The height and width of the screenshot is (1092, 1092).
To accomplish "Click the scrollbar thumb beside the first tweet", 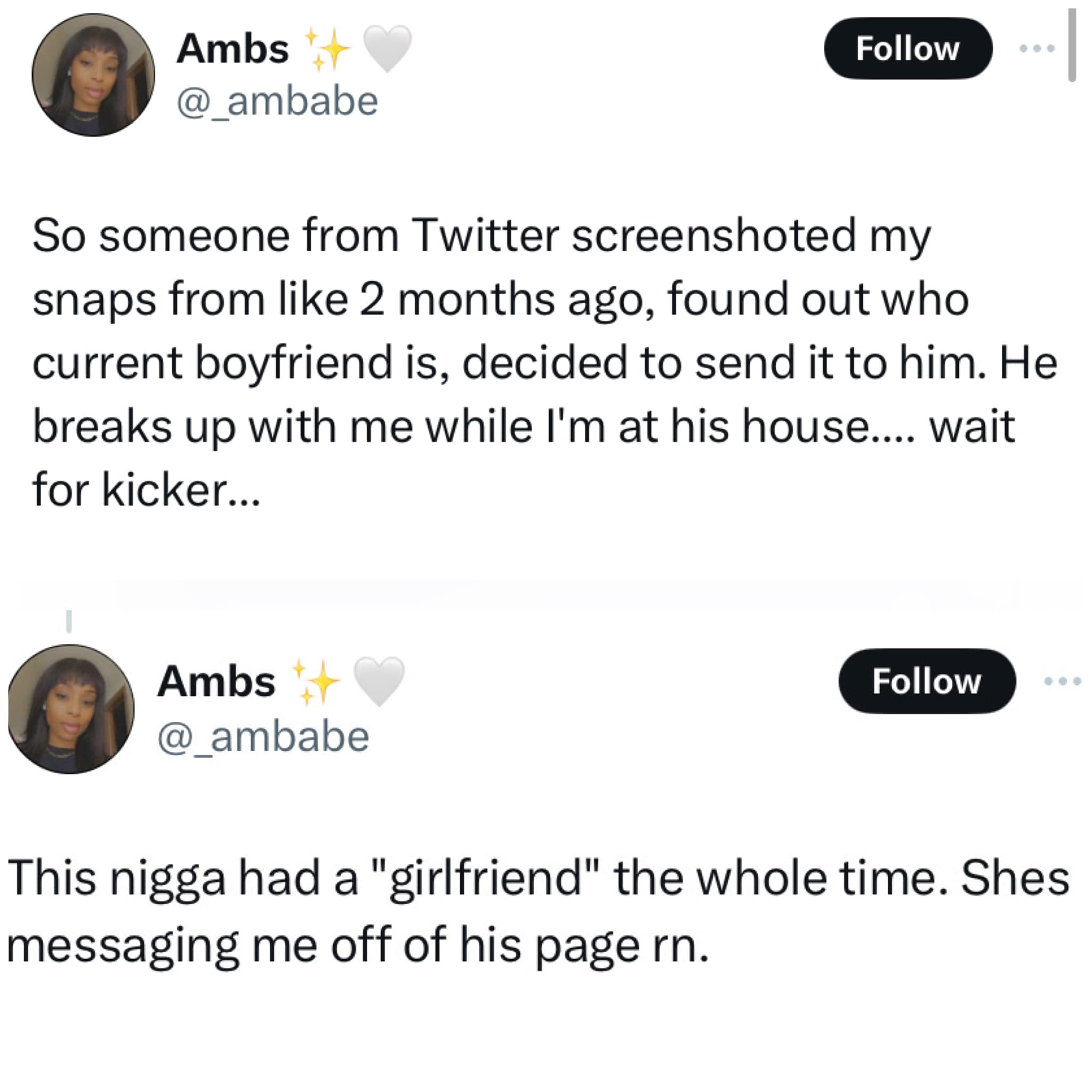I will (1072, 45).
